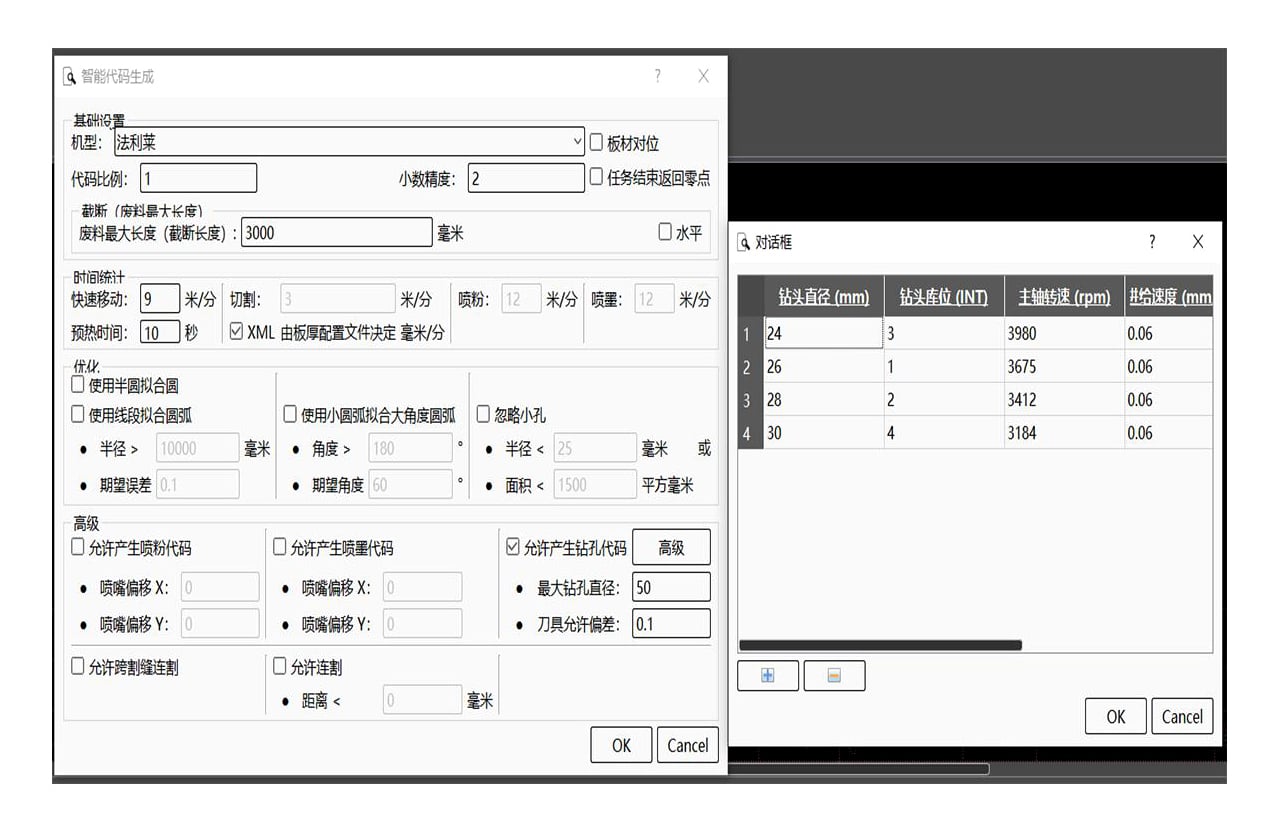This screenshot has width=1280, height=833.
Task: Toggle 允许跨割缝连割 checkbox
Action: pyautogui.click(x=78, y=667)
